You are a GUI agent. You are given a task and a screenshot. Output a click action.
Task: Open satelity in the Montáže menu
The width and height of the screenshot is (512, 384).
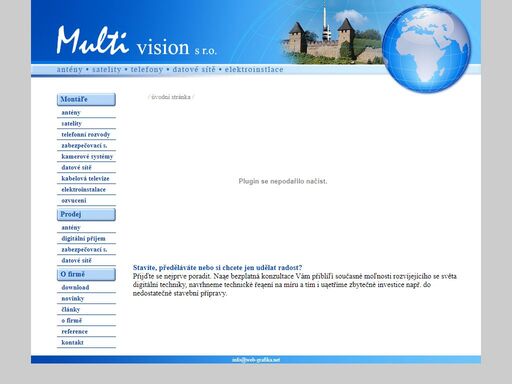(x=71, y=124)
